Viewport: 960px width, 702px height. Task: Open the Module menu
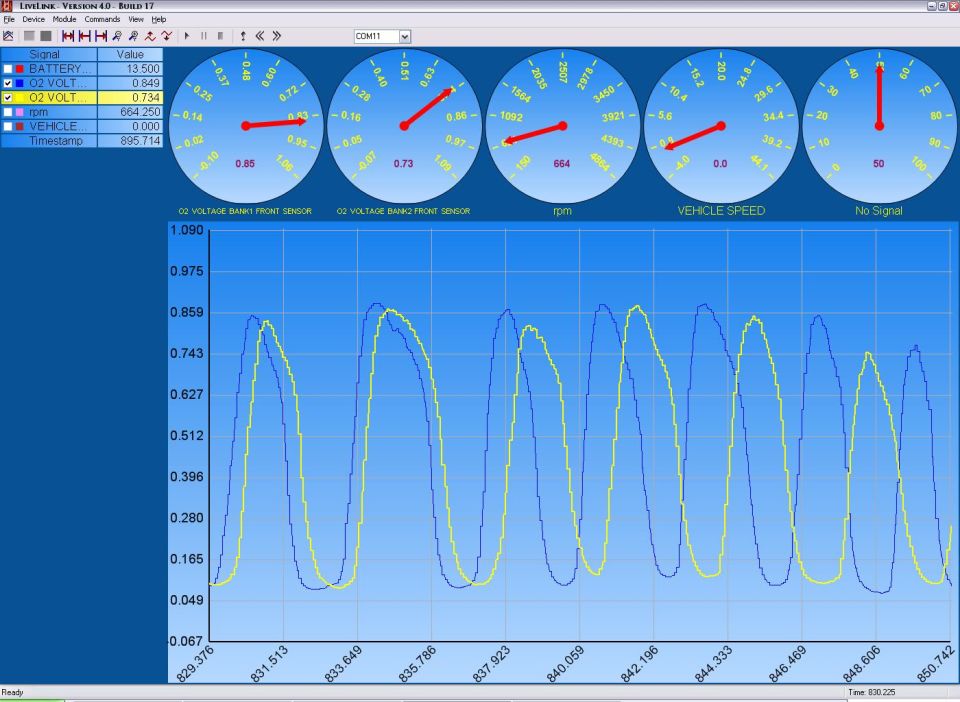[64, 20]
